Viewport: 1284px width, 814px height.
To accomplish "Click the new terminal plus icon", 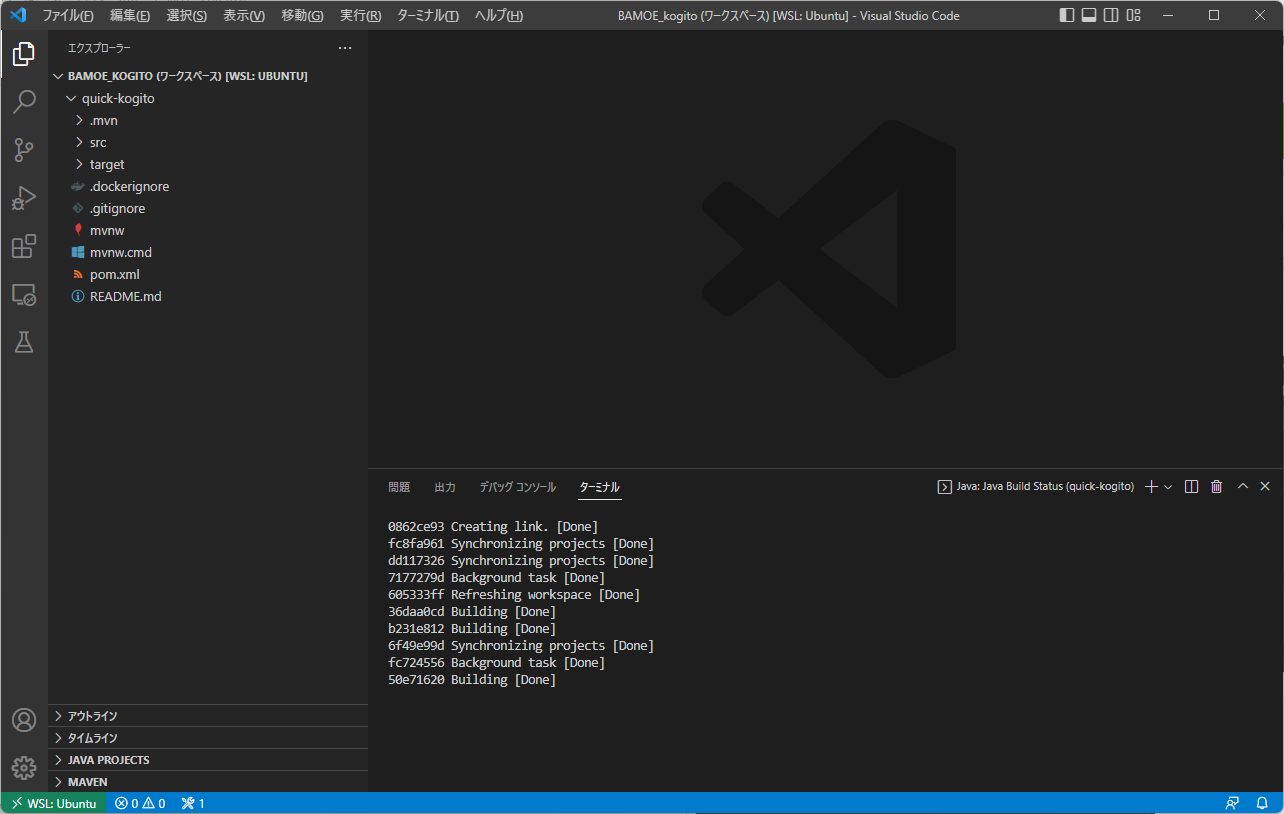I will tap(1151, 487).
